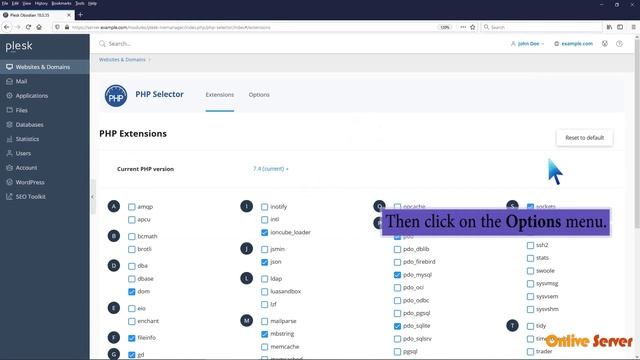Click the icon left of help icon
Viewport: 640px width, 360px height.
point(605,44)
